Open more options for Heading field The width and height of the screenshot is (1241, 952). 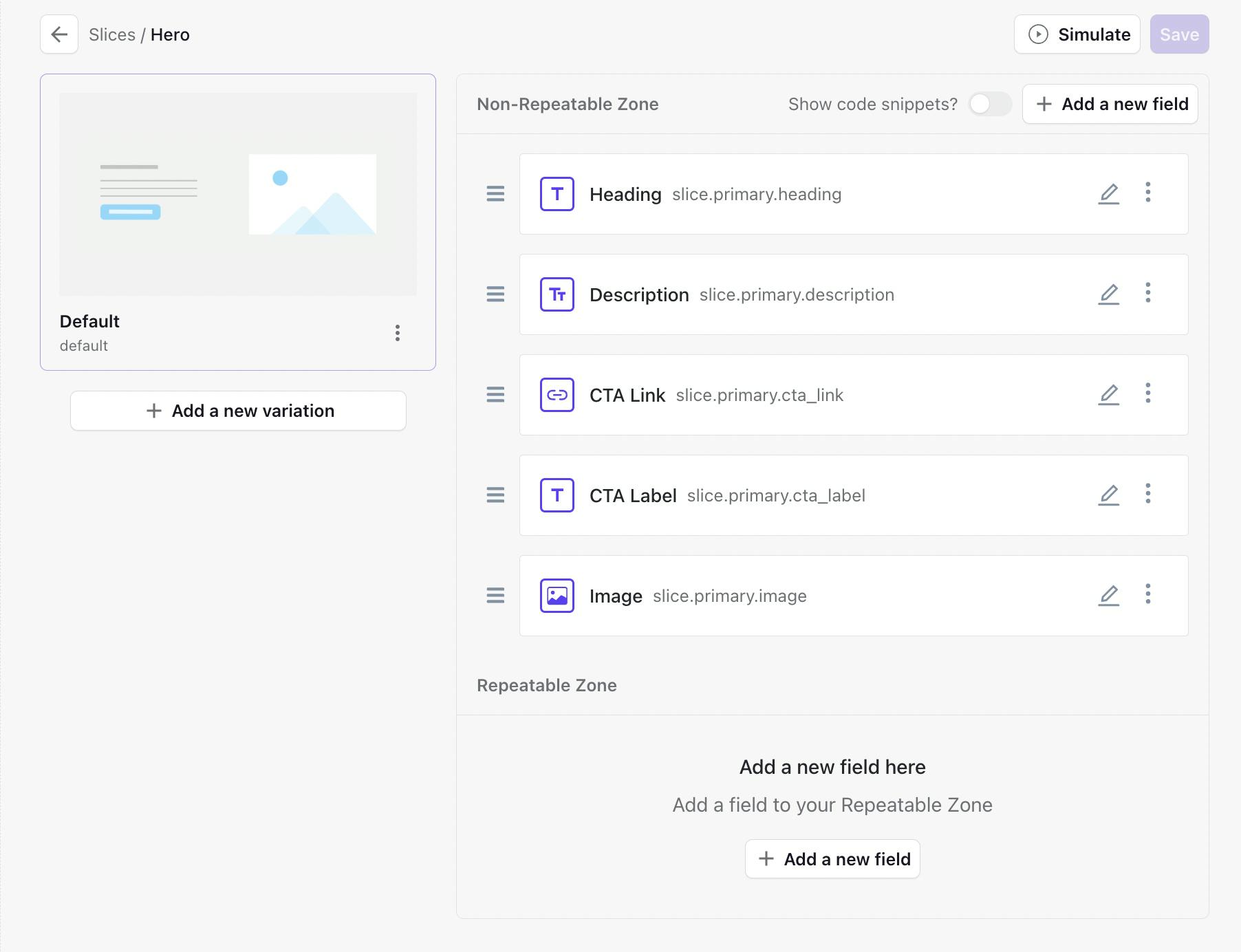point(1147,193)
